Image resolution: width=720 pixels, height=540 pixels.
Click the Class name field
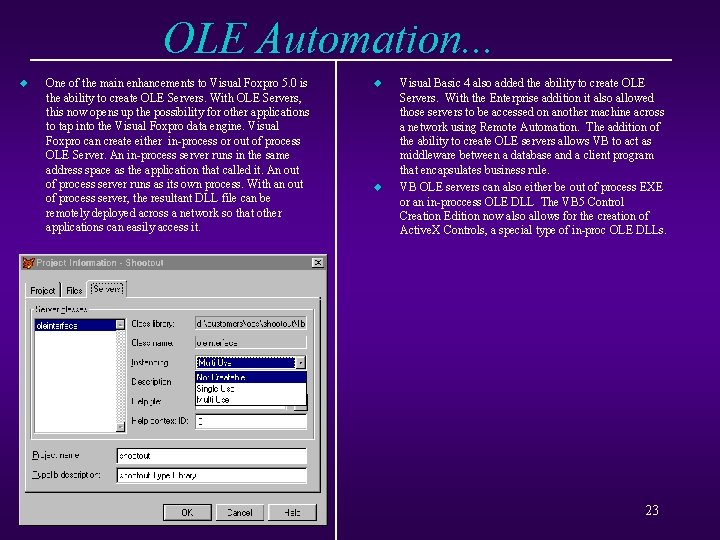click(x=251, y=343)
